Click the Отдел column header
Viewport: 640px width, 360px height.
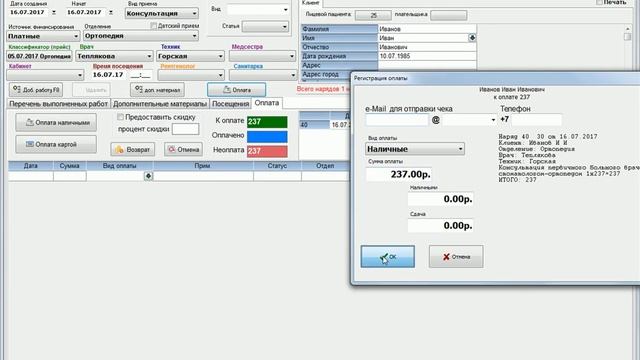pos(325,166)
